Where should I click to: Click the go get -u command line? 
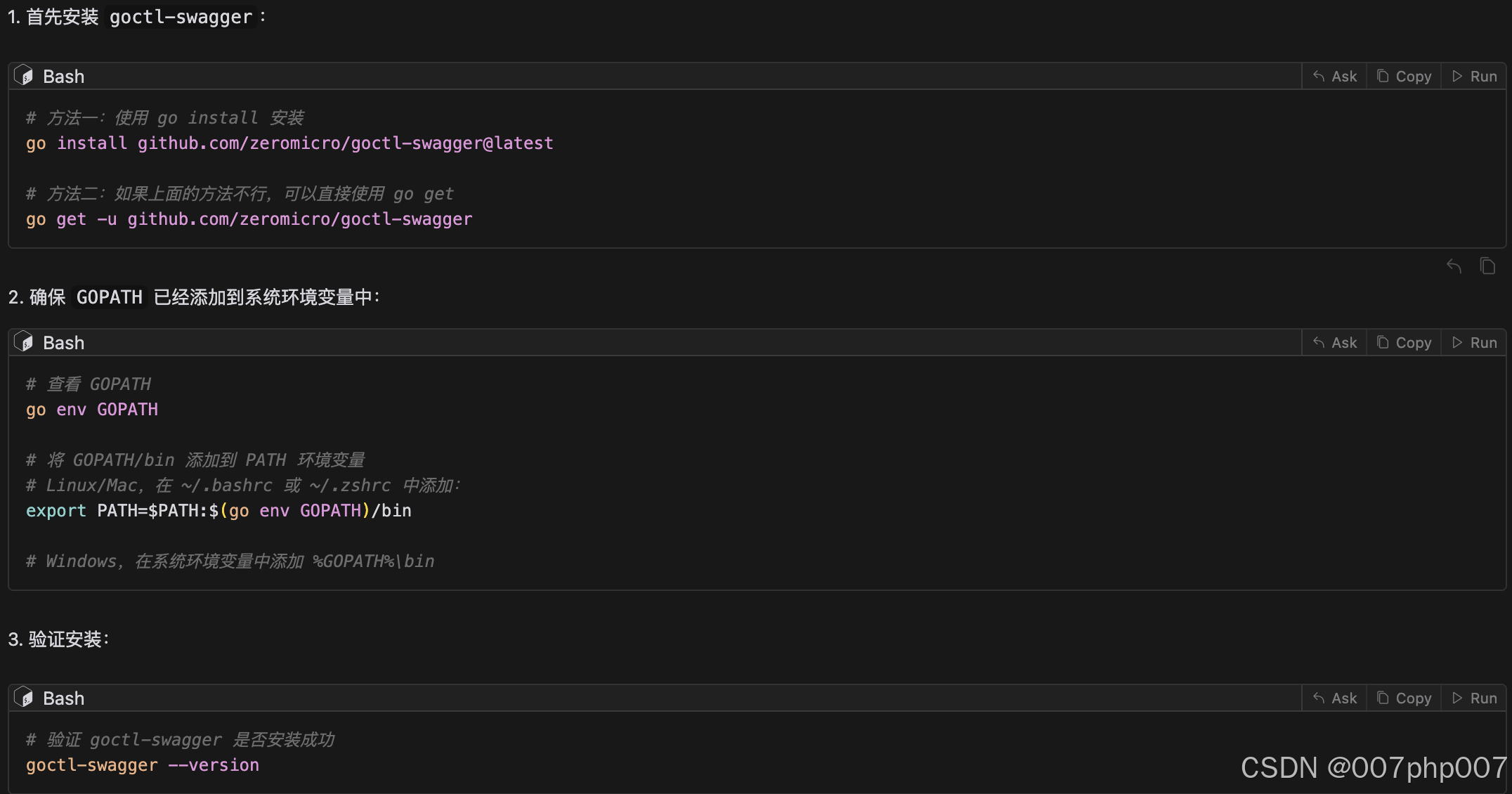tap(249, 219)
